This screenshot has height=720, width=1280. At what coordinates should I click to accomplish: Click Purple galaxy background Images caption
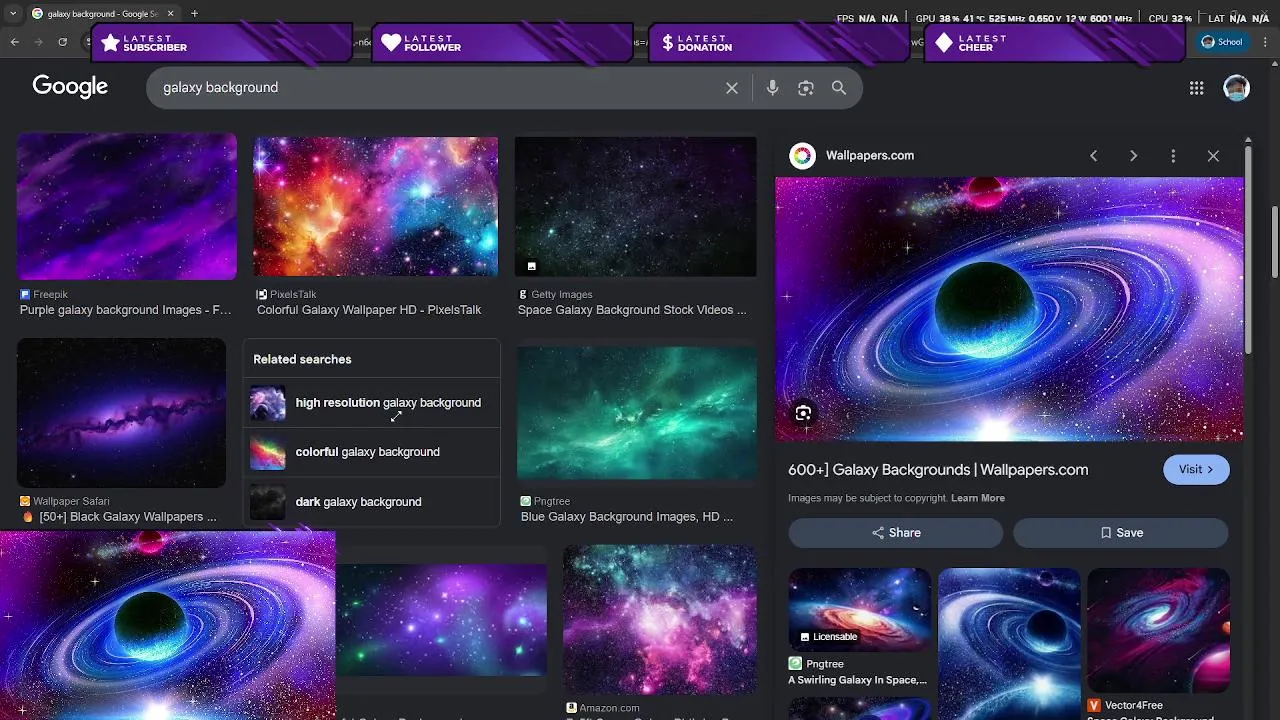coord(125,310)
